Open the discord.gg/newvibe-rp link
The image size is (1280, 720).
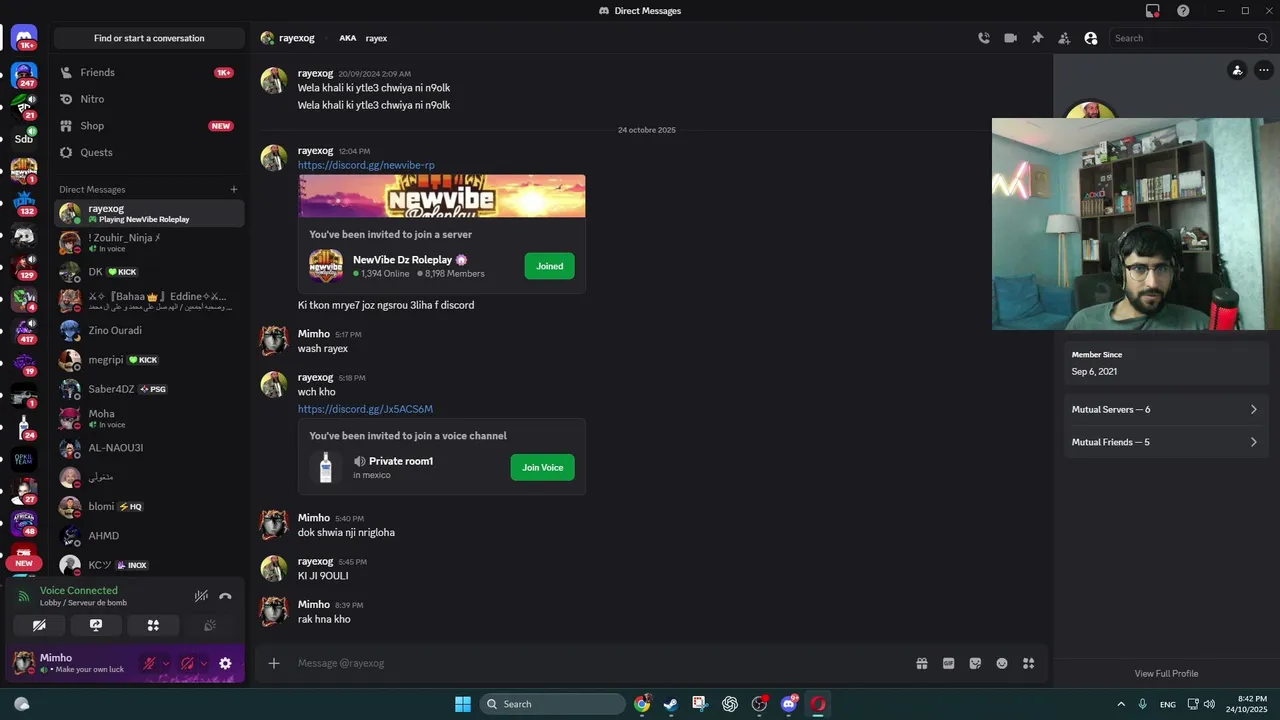[366, 165]
